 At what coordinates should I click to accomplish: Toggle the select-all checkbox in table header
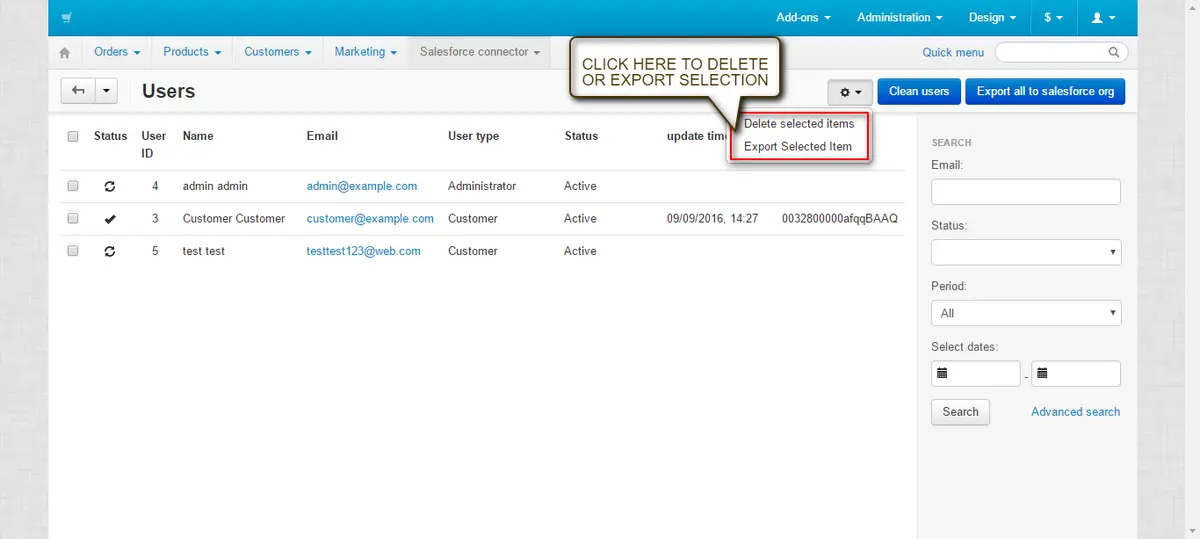coord(73,137)
